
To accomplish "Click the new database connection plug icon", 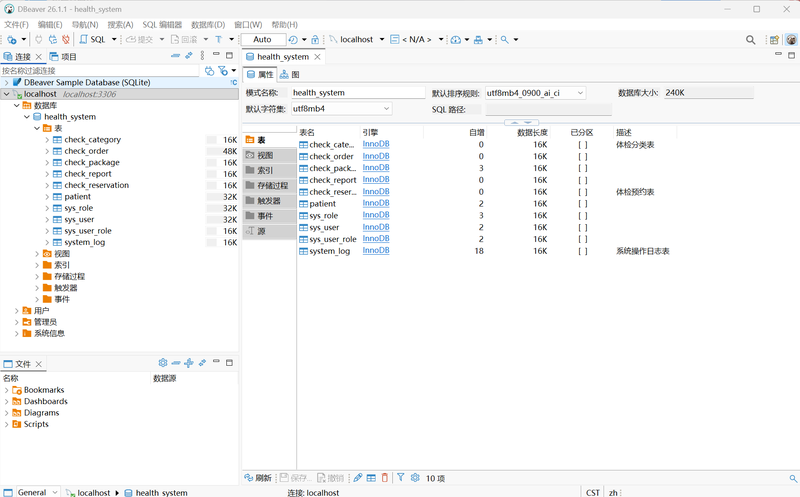I will (x=12, y=39).
